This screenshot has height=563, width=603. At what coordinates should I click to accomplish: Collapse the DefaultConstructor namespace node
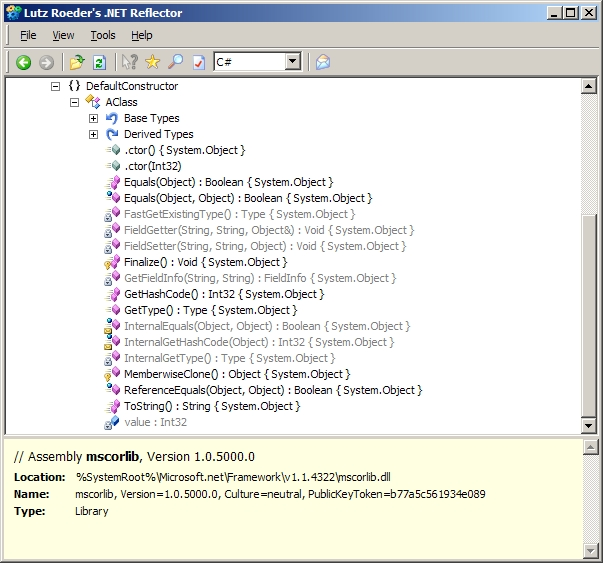55,86
